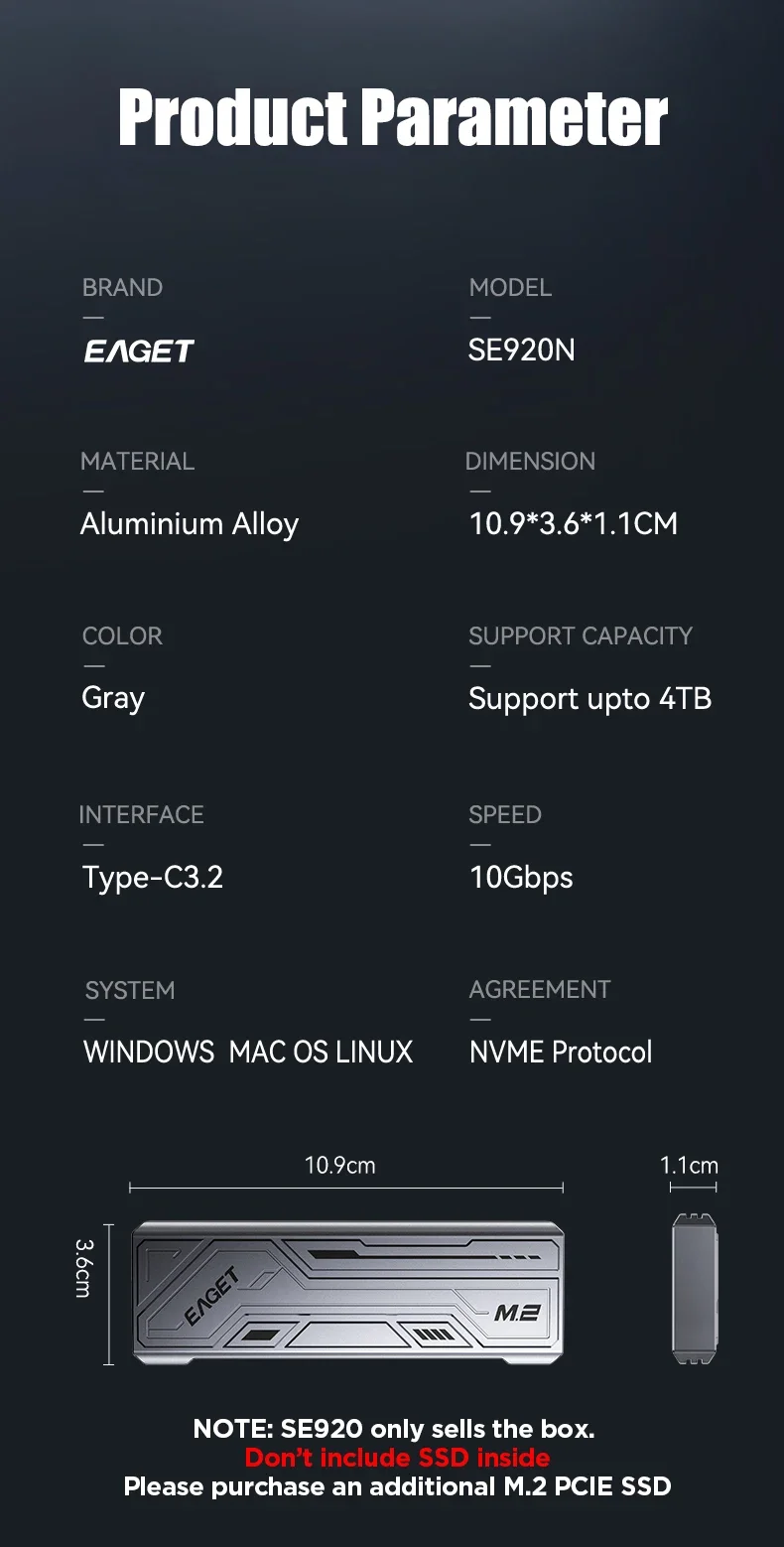Click the 10.9*3.6*1.1CM dimension value
This screenshot has height=1547, width=784.
click(574, 524)
